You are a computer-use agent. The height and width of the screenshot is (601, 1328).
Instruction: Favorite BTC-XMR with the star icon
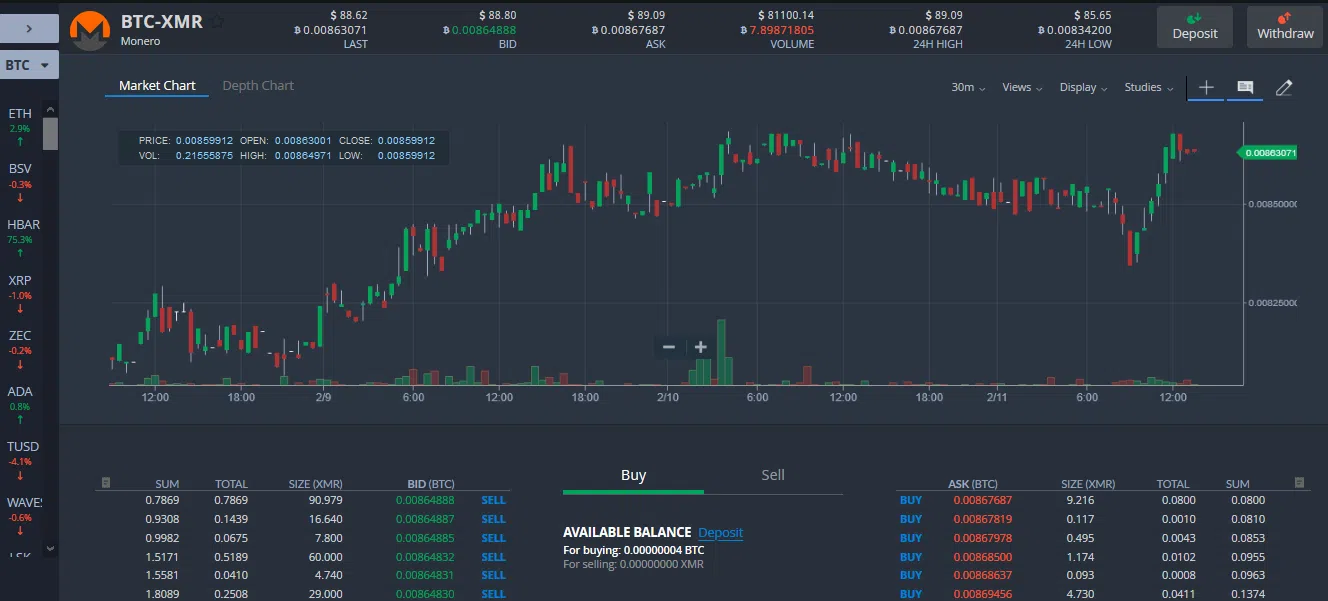(217, 21)
